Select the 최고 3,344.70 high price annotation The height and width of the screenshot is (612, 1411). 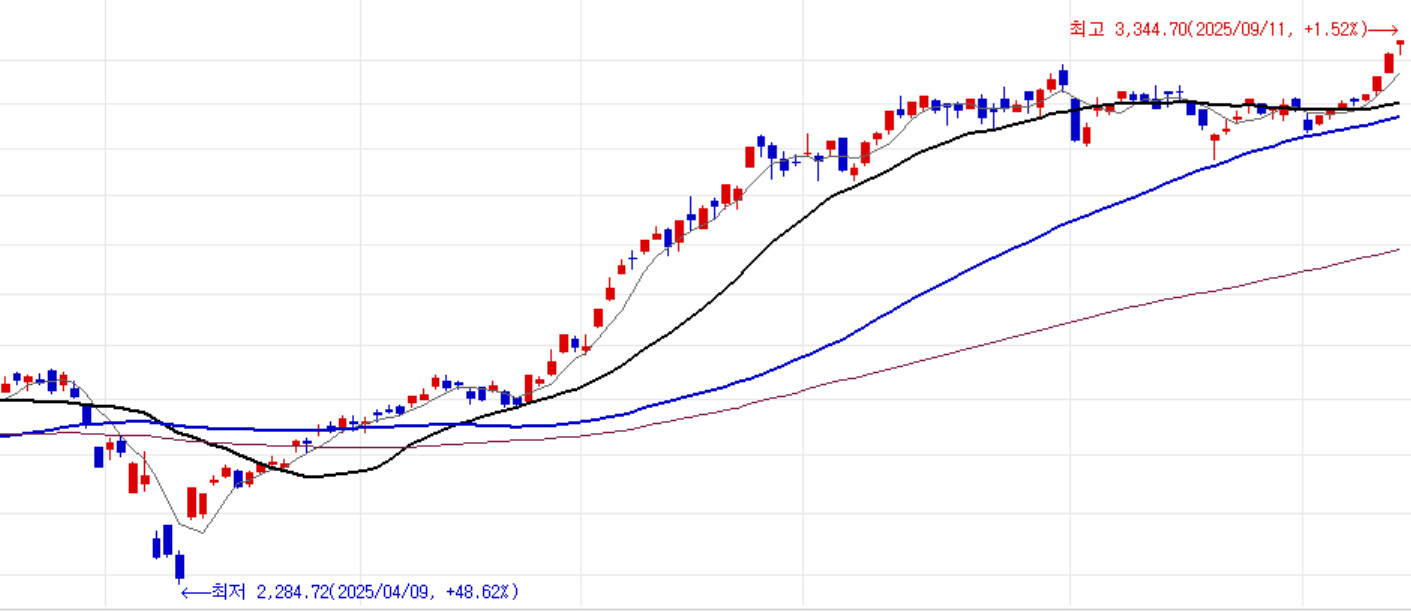(x=1234, y=30)
